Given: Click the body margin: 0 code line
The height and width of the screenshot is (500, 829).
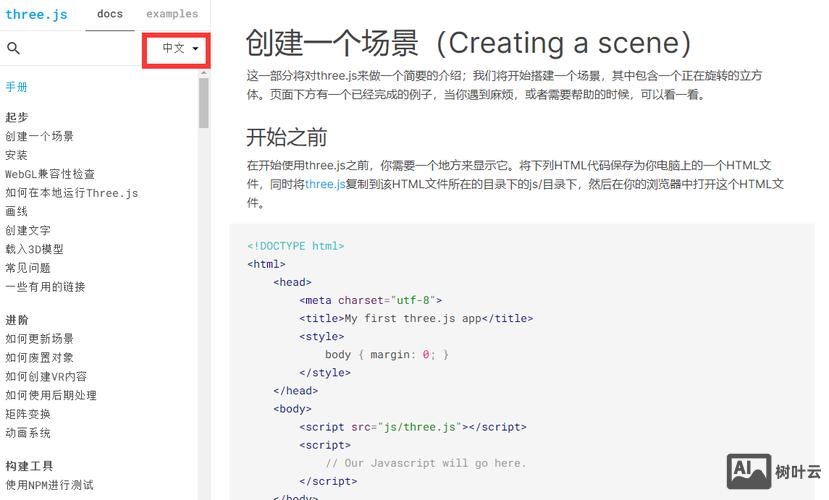Looking at the screenshot, I should [x=386, y=354].
